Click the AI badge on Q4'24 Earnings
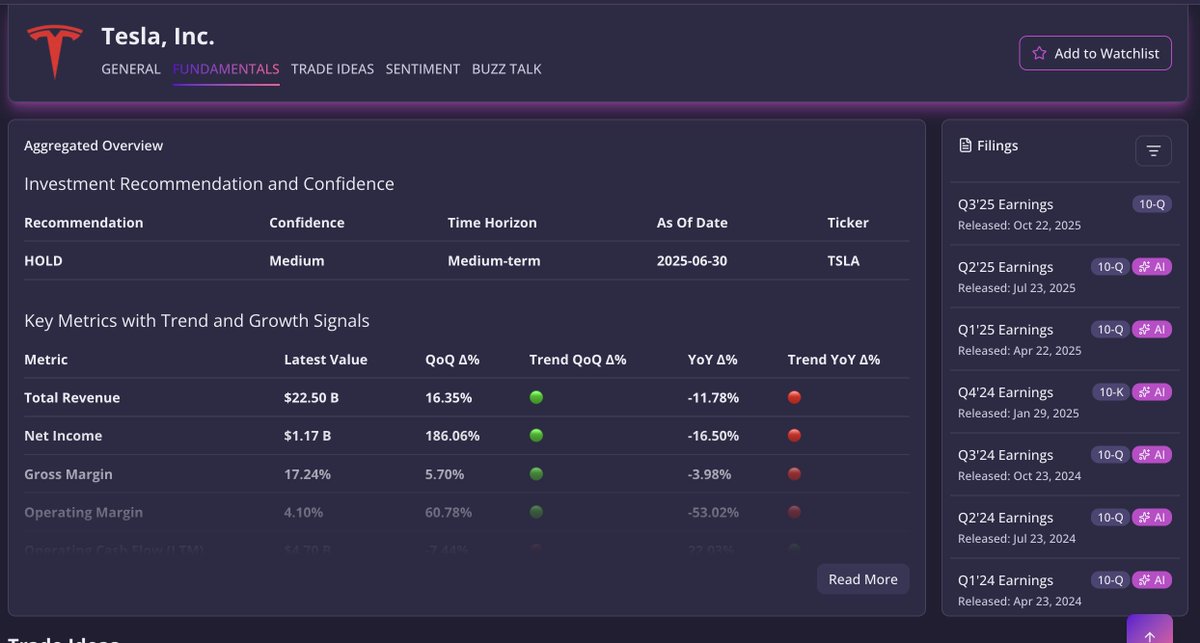1200x643 pixels. point(1151,392)
